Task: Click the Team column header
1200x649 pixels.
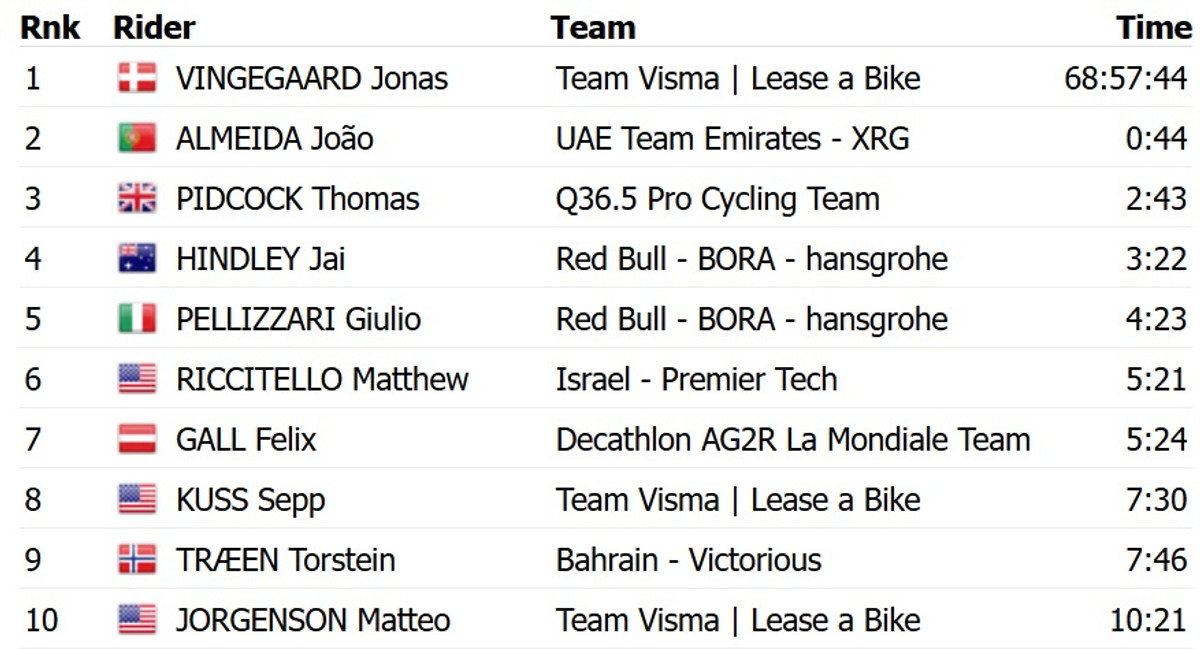Action: (x=593, y=27)
